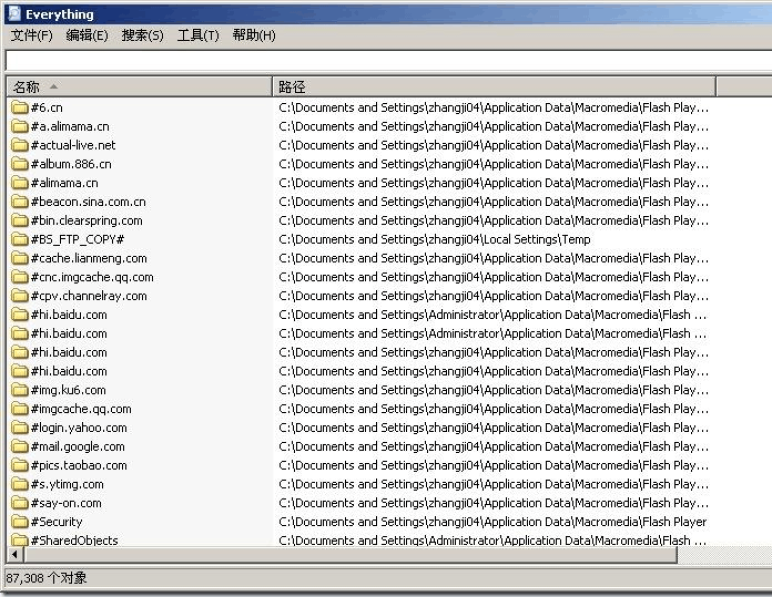Click the Local Settings\Temp path cell
Viewport: 772px width, 597px height.
[434, 239]
